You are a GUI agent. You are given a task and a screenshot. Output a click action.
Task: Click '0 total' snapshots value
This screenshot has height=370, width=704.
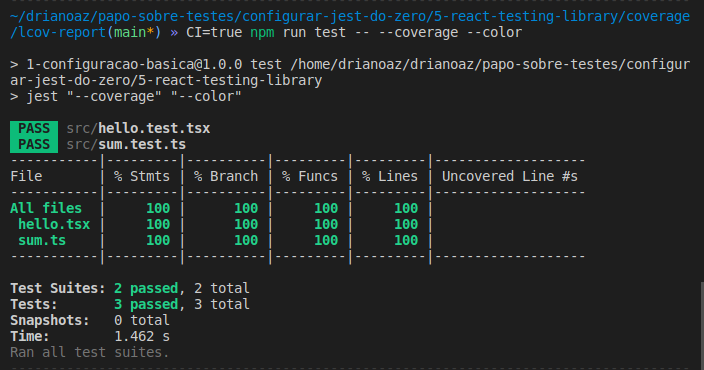[142, 320]
